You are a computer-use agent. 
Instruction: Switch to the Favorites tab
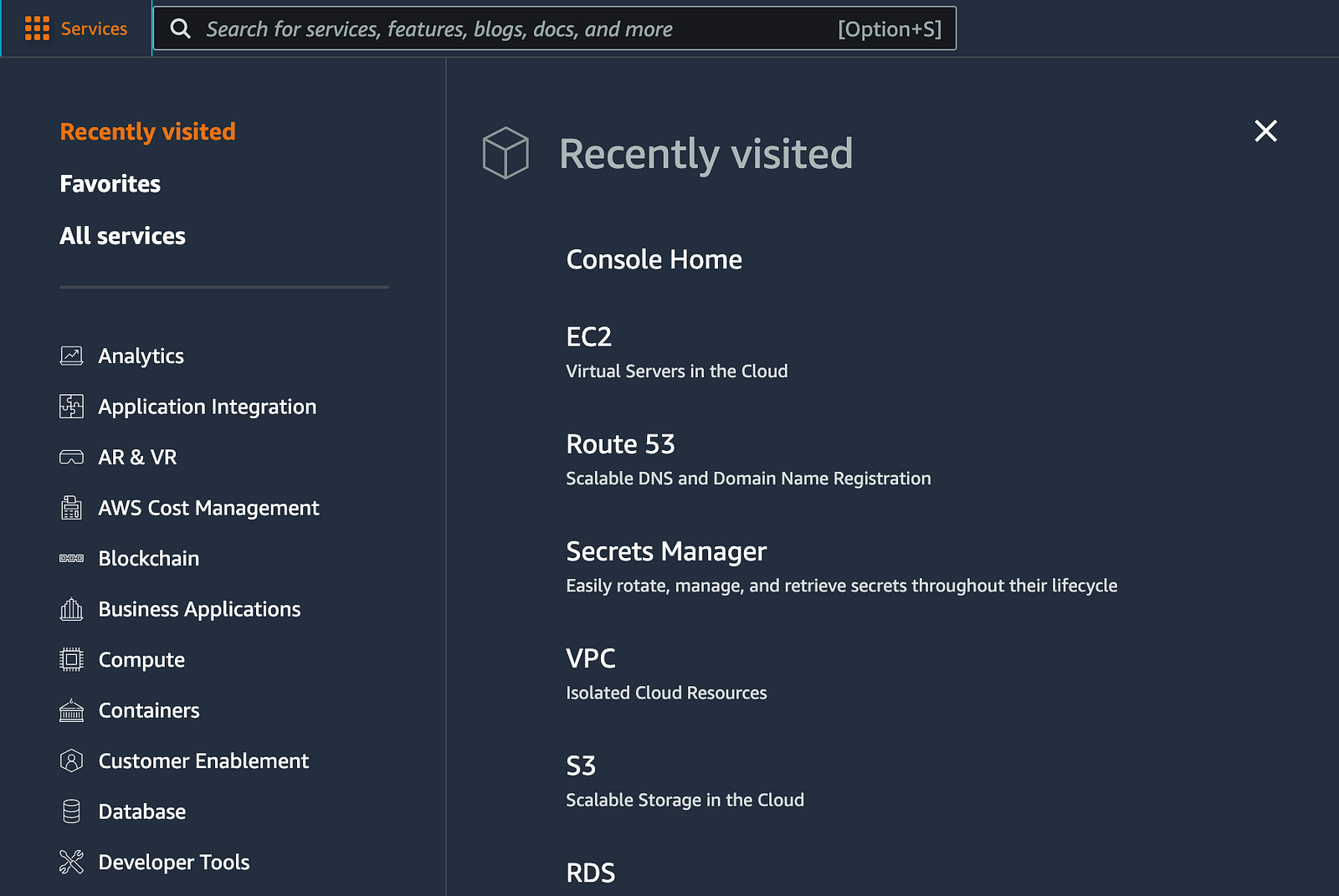click(110, 184)
